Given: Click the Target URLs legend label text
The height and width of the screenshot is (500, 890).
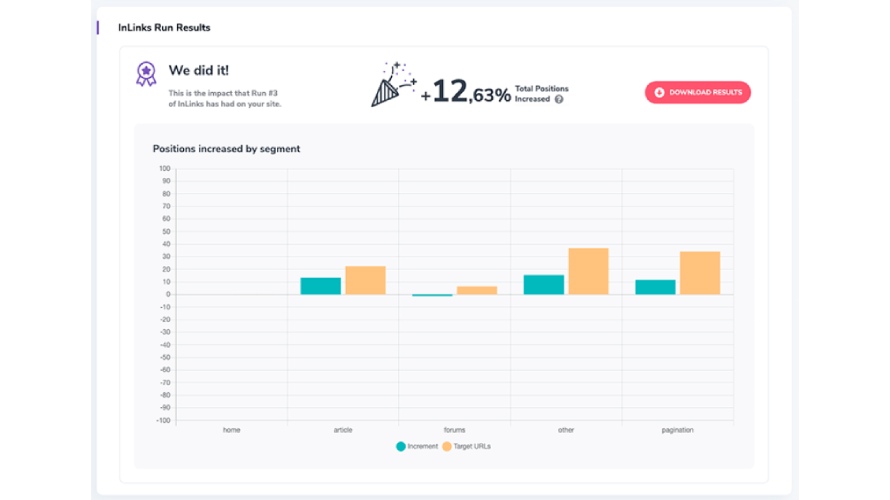Looking at the screenshot, I should [472, 447].
